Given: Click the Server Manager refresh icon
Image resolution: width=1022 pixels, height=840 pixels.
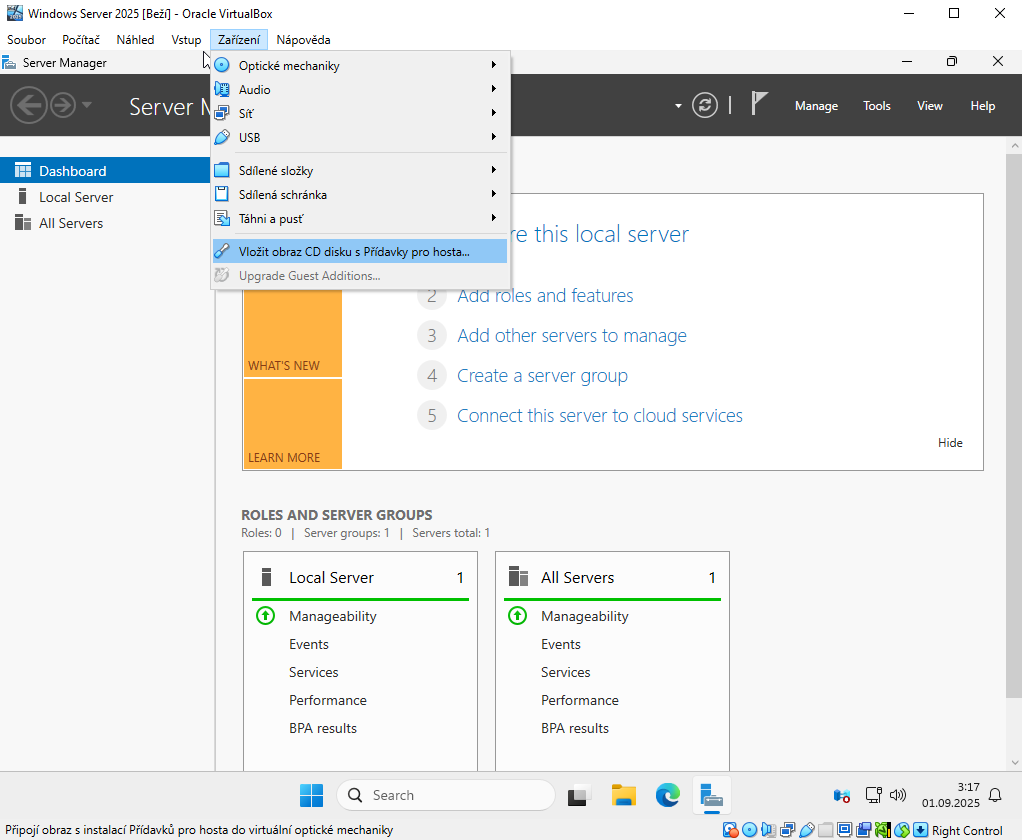Looking at the screenshot, I should 705,105.
